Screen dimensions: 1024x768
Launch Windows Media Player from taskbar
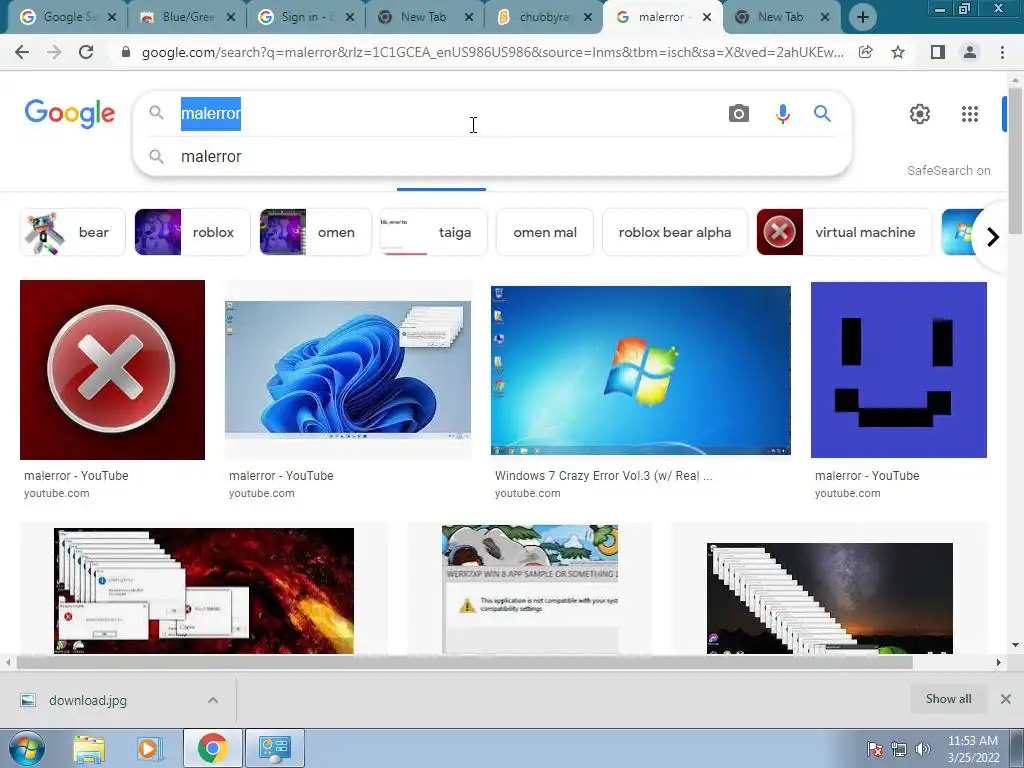(x=149, y=748)
